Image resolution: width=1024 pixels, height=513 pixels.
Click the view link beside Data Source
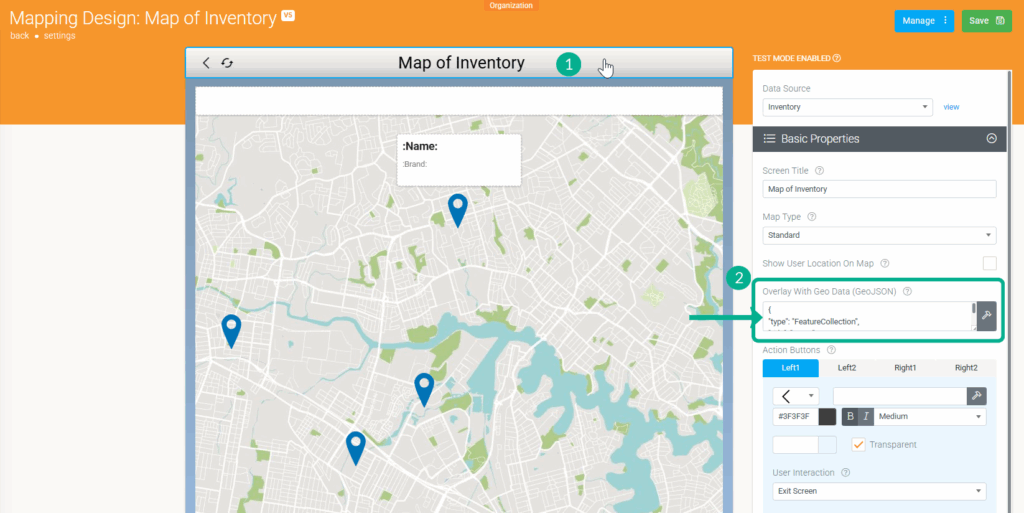click(x=951, y=107)
